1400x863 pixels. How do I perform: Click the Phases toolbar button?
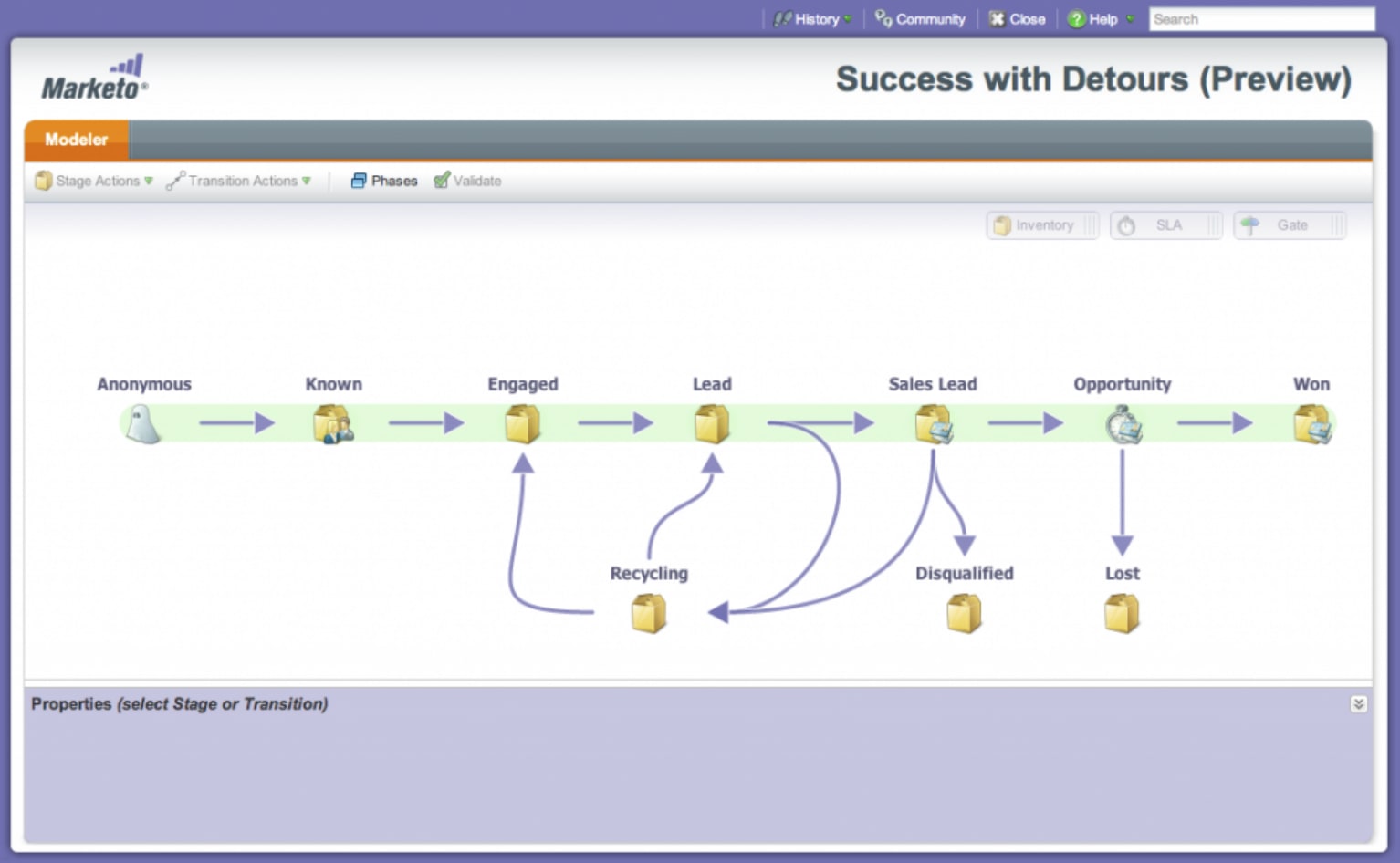click(384, 181)
